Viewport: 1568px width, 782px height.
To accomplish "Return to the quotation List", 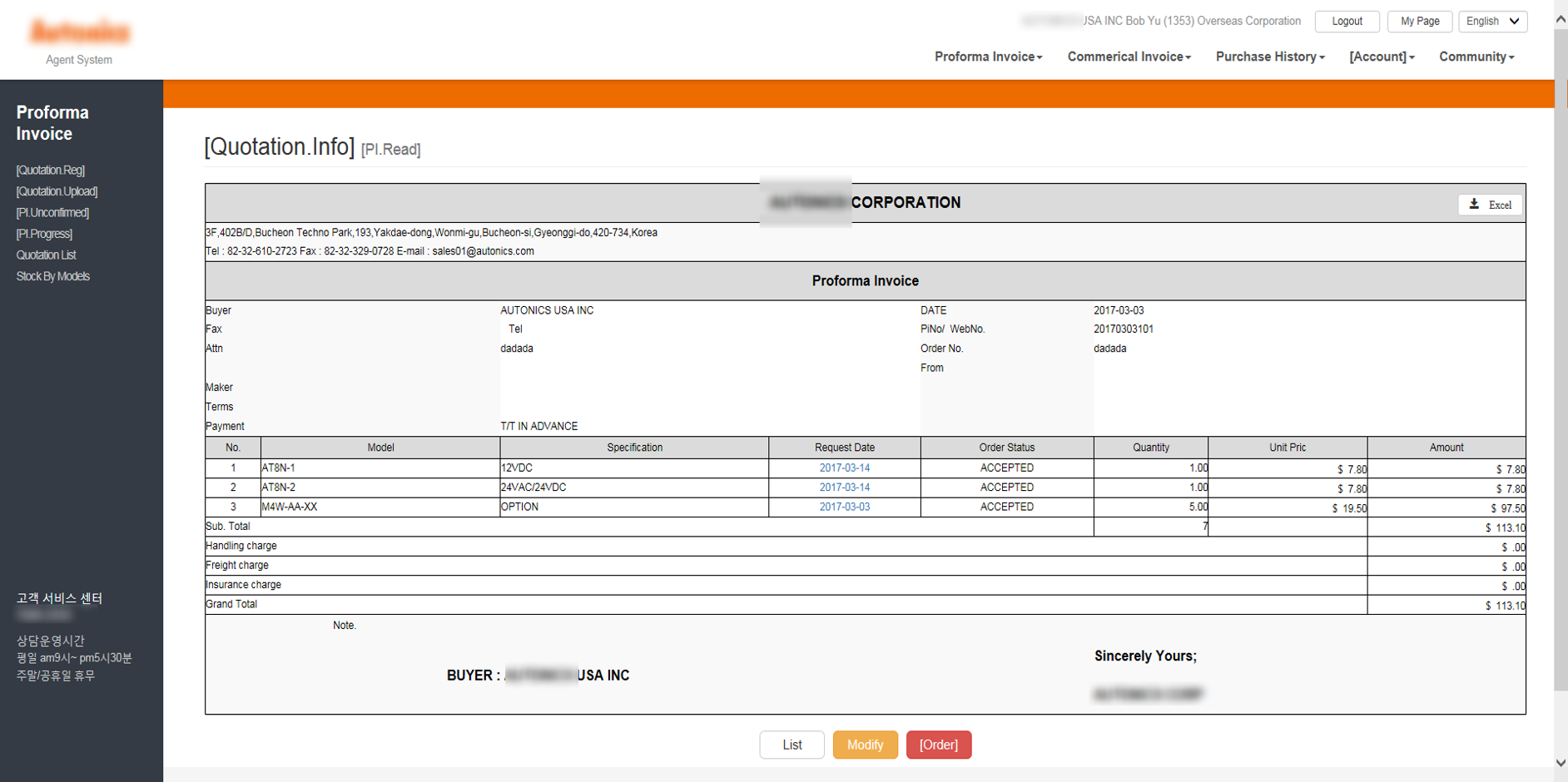I will (791, 745).
